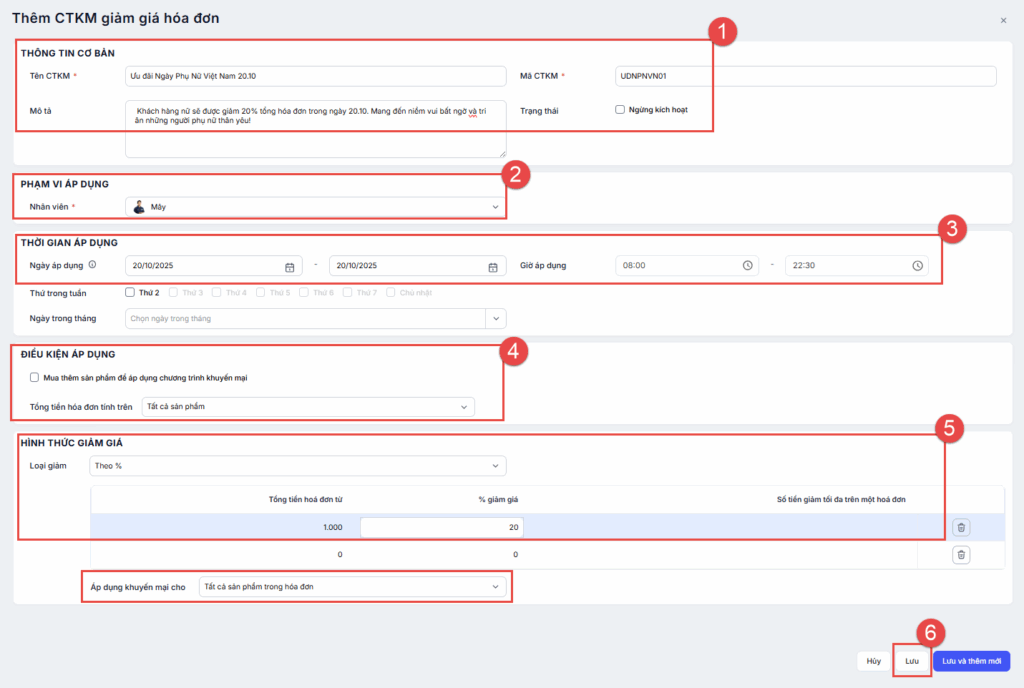Expand Áp dụng khuyến mại cho dropdown
The height and width of the screenshot is (688, 1024).
[x=353, y=587]
